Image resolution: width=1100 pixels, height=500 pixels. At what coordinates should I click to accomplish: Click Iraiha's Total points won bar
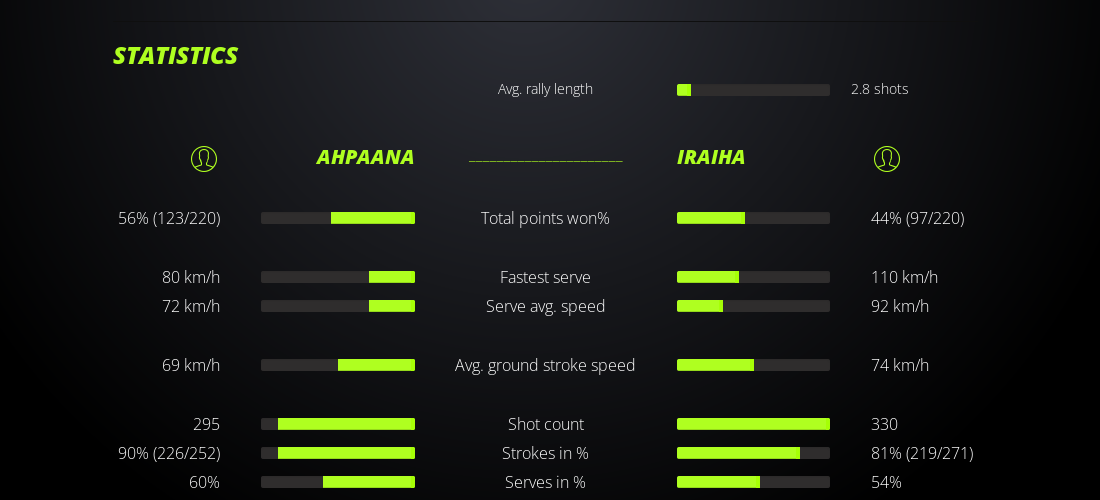point(753,218)
